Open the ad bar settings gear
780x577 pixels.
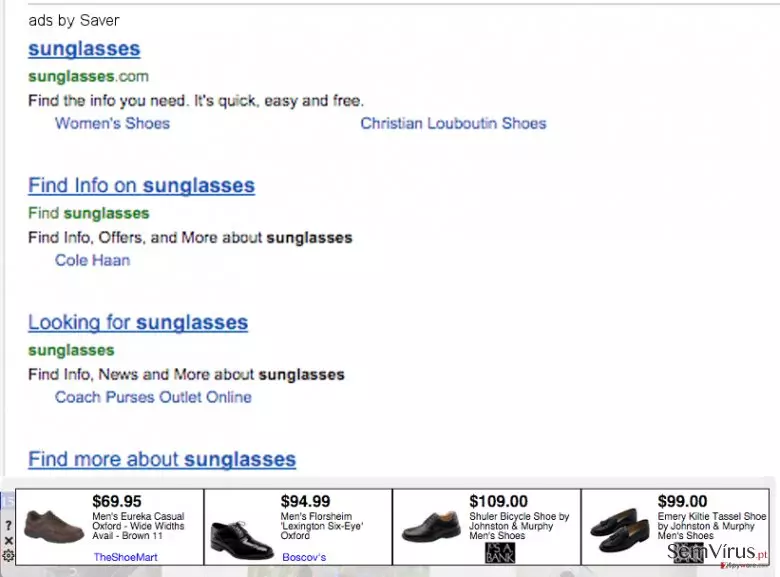pyautogui.click(x=8, y=555)
